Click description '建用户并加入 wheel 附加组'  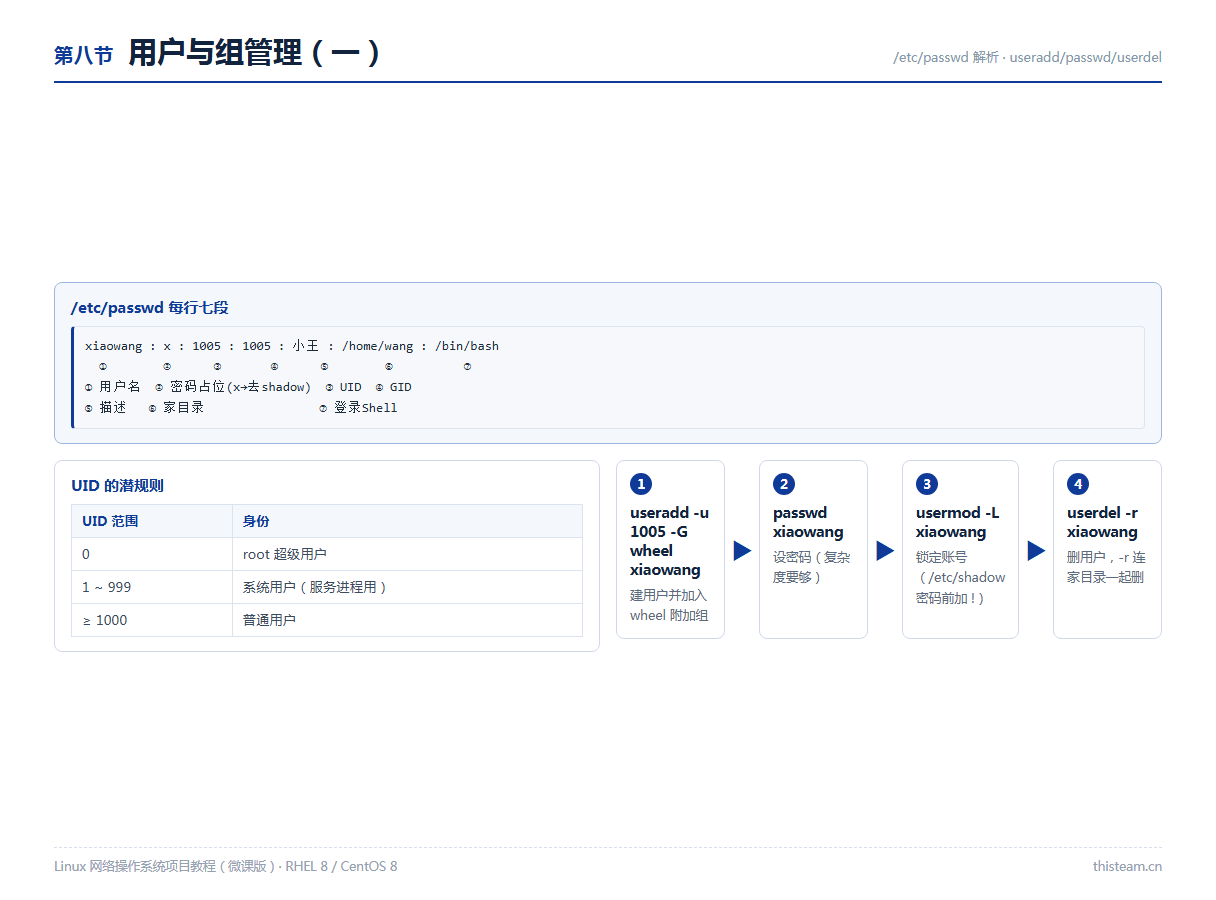coord(669,605)
